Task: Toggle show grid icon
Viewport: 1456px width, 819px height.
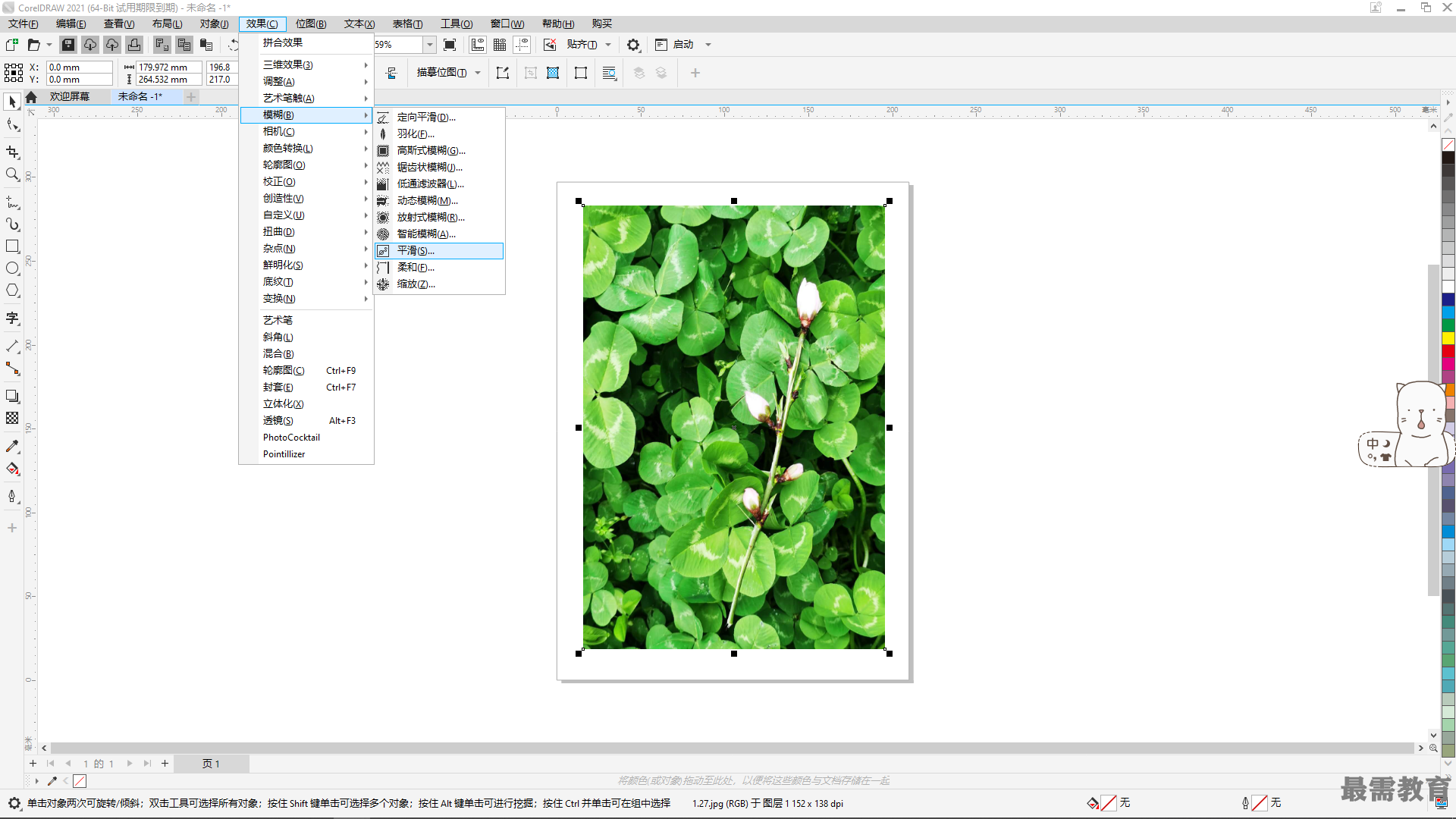Action: [500, 45]
